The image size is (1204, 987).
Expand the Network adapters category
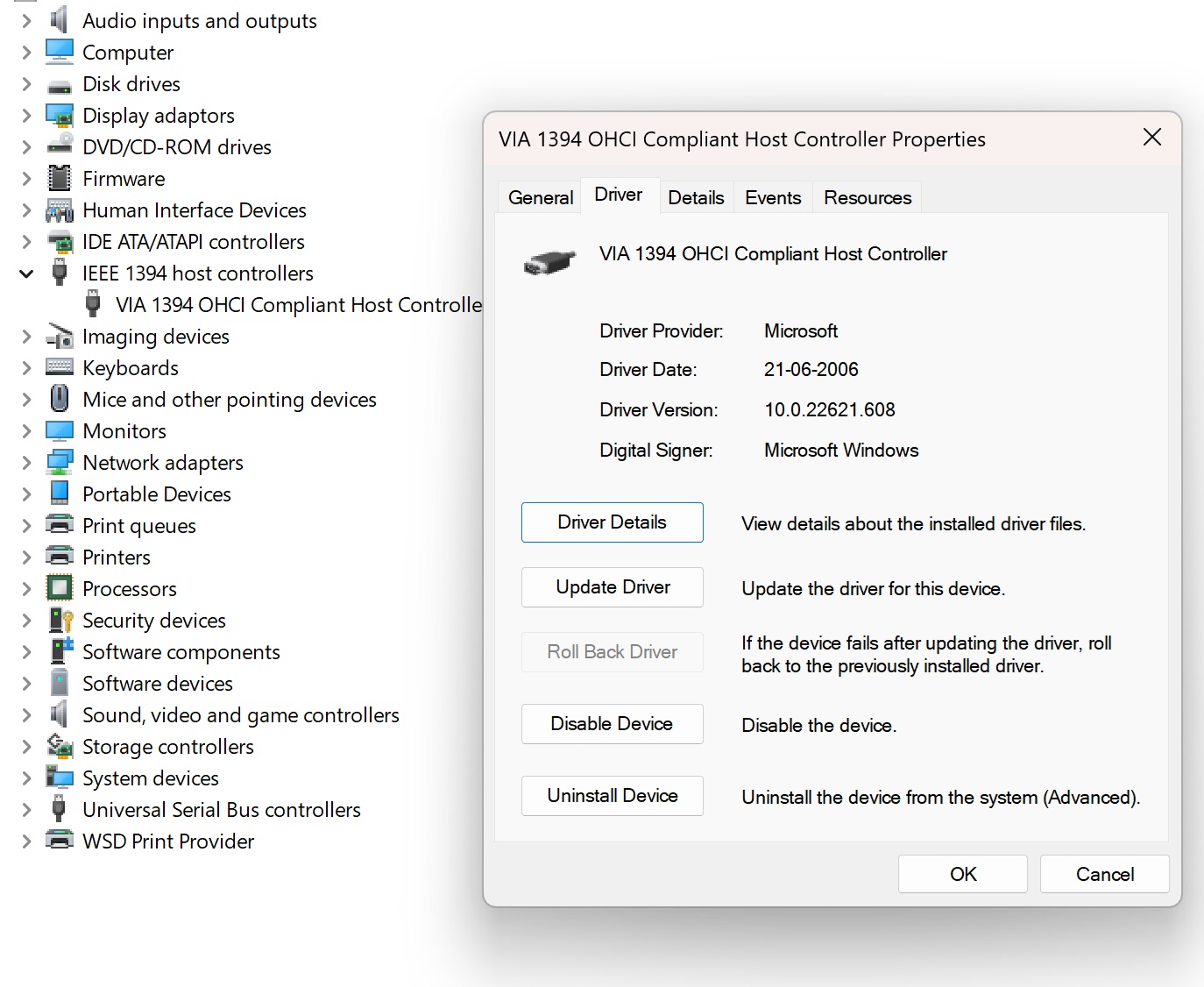click(x=26, y=463)
